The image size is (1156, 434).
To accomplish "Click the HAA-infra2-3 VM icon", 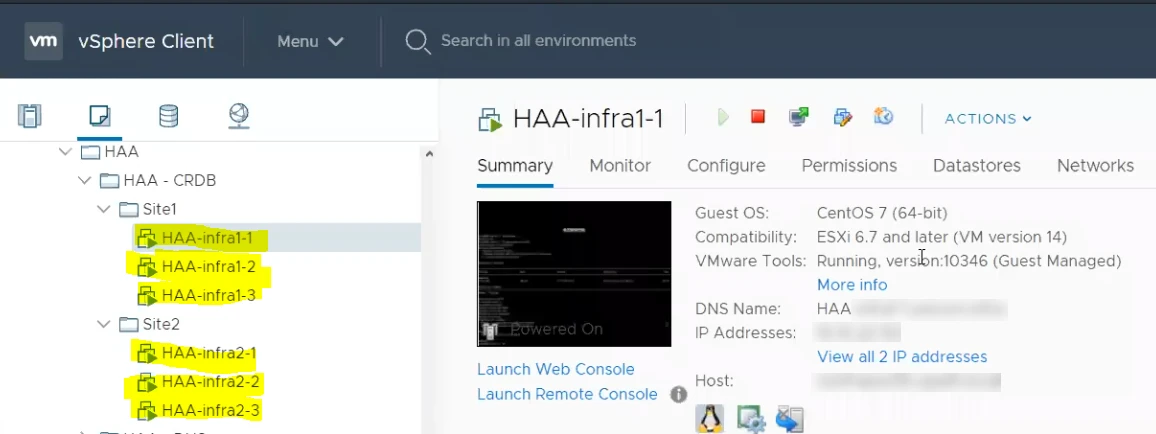I will pos(147,410).
